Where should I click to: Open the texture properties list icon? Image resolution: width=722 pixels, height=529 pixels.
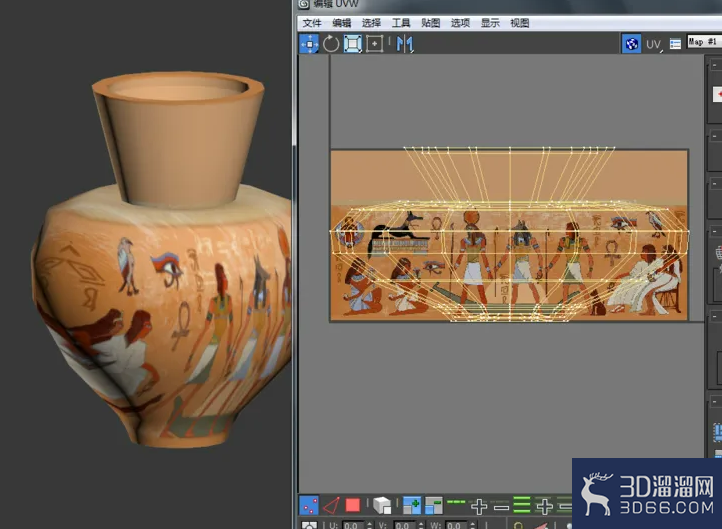tap(675, 44)
